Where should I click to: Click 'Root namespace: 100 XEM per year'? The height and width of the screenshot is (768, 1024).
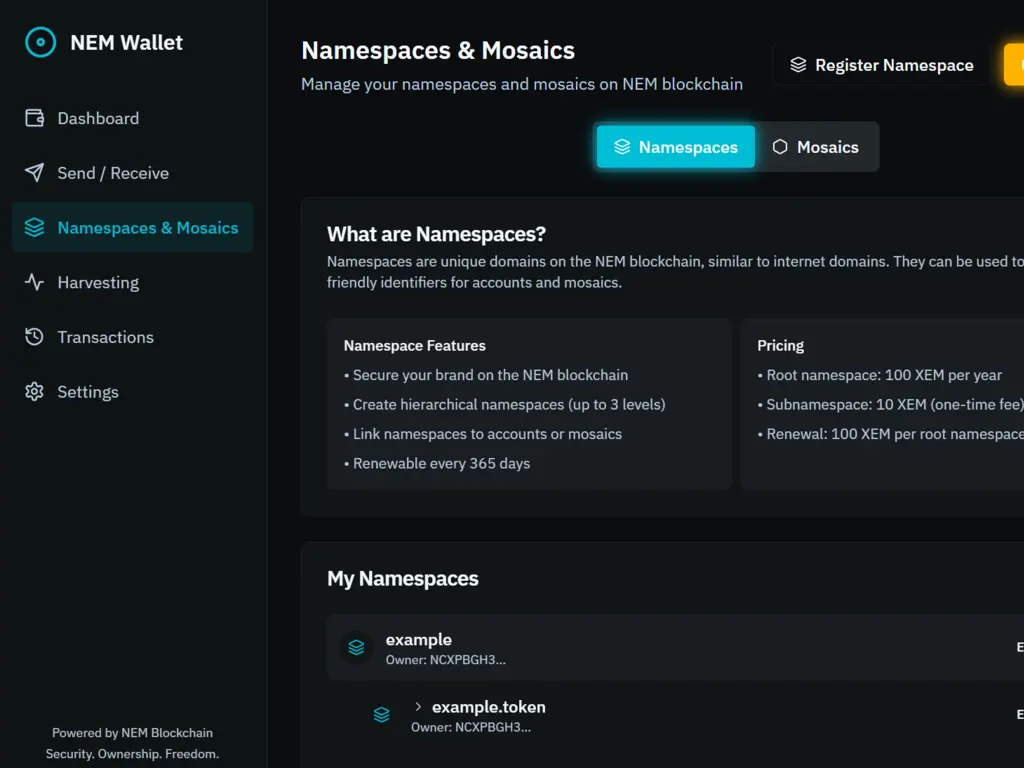pyautogui.click(x=879, y=375)
